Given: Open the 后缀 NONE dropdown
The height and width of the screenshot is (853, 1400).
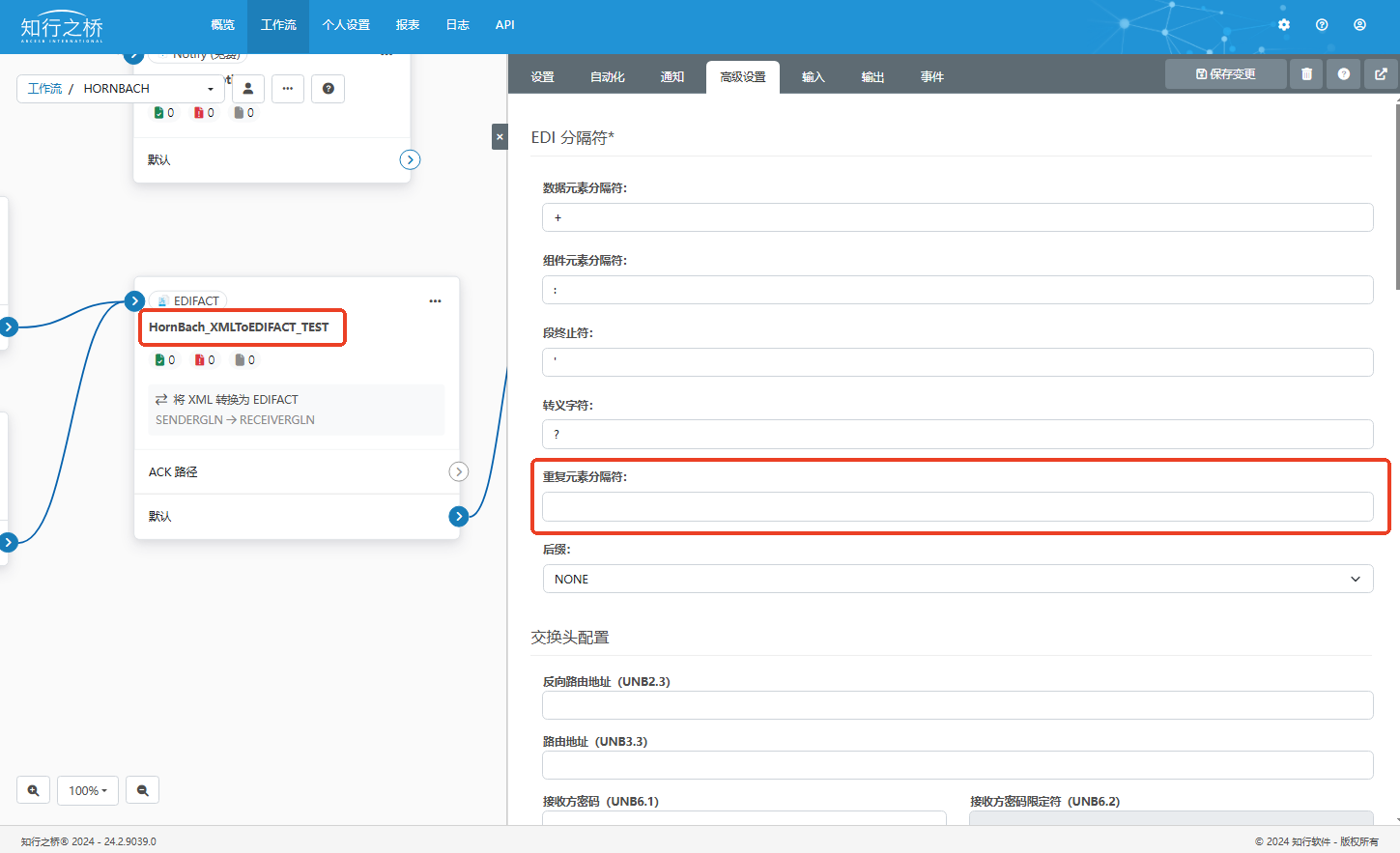Looking at the screenshot, I should pos(957,579).
